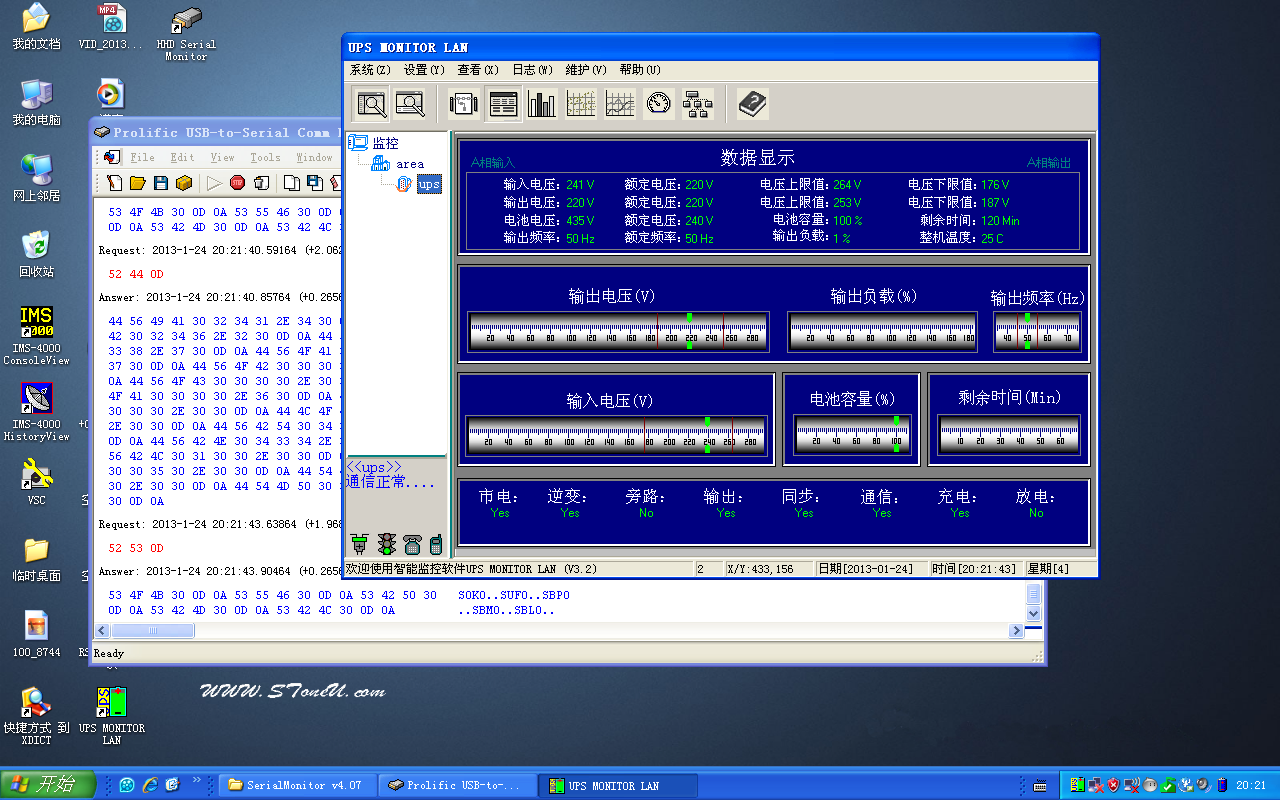Click the 监控 root tree node
The width and height of the screenshot is (1280, 800).
click(x=385, y=143)
